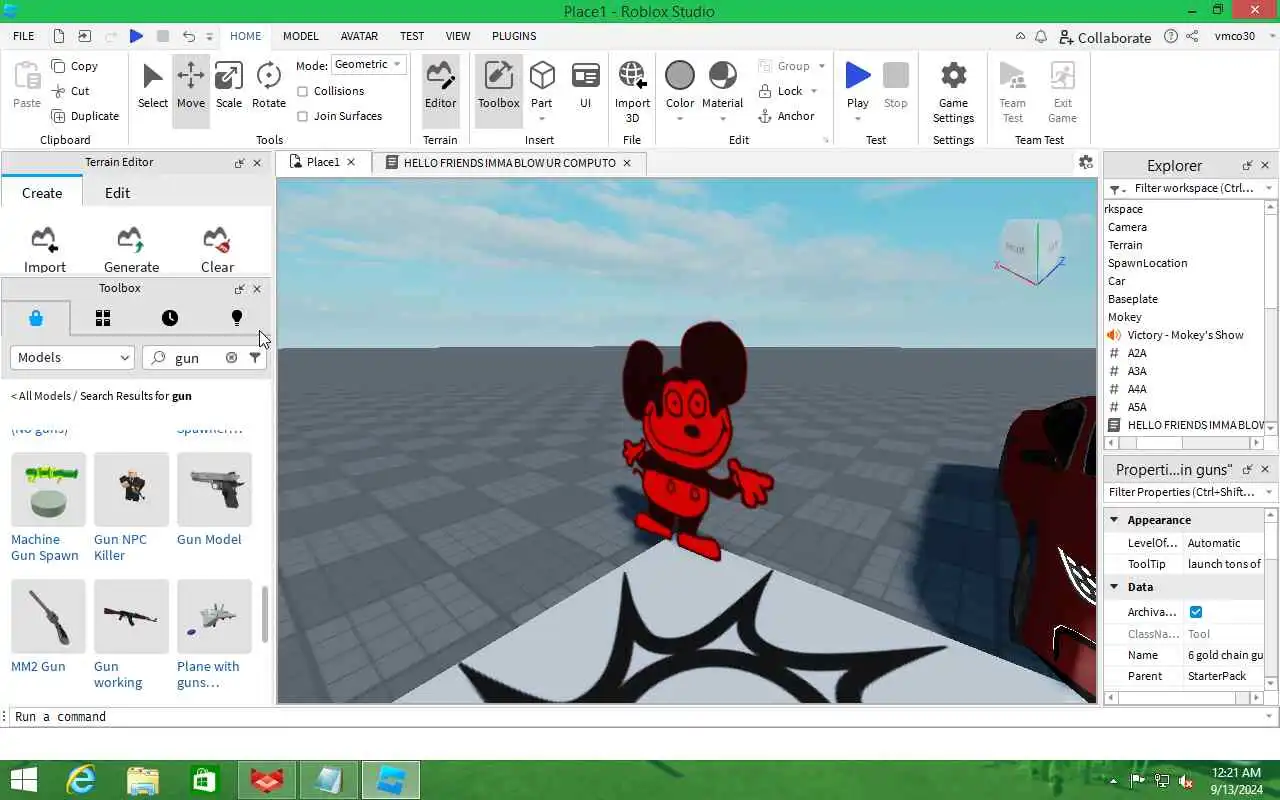1280x800 pixels.
Task: Open File Explorer from taskbar
Action: point(143,780)
